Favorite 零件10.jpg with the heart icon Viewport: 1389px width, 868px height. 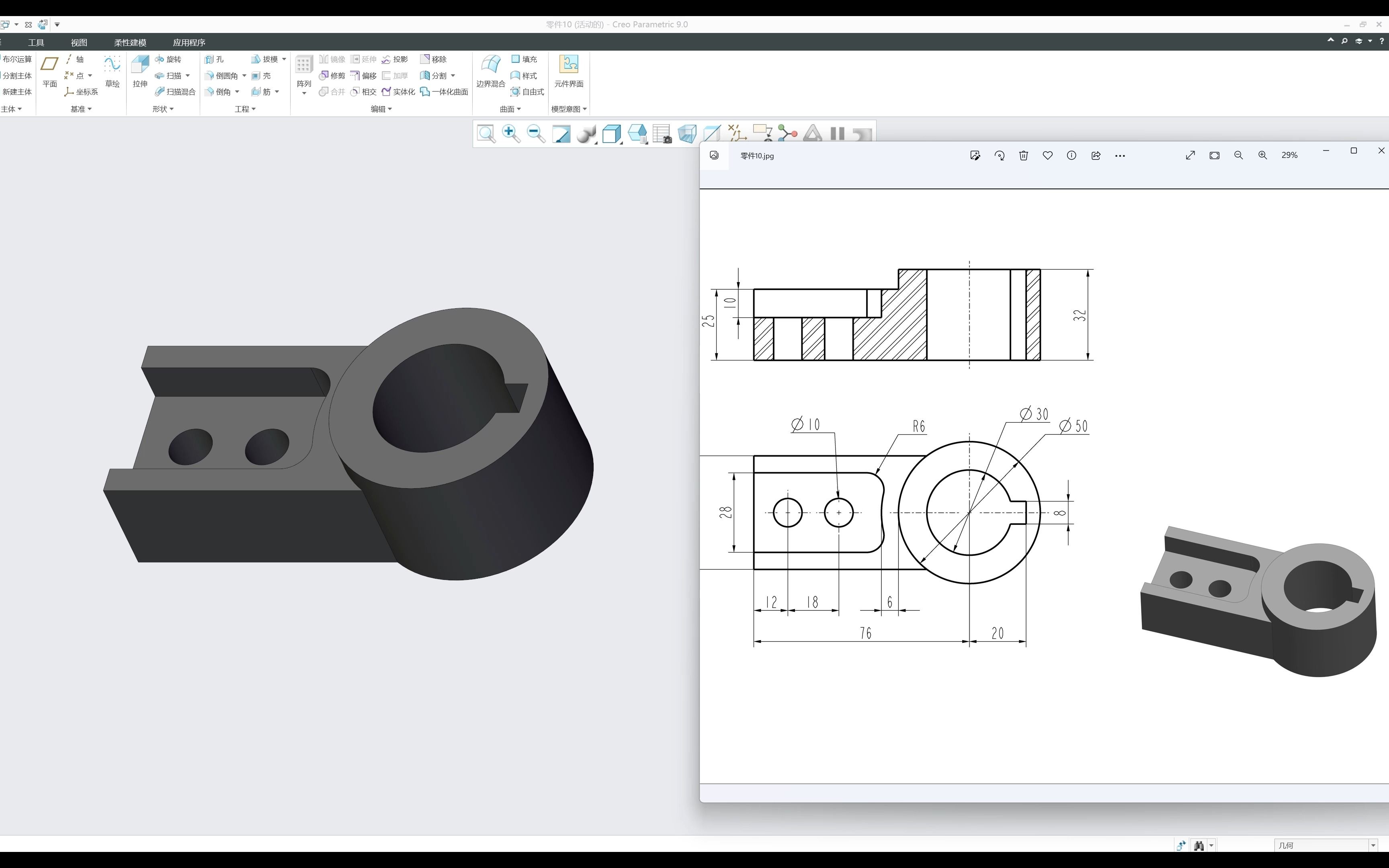point(1047,156)
